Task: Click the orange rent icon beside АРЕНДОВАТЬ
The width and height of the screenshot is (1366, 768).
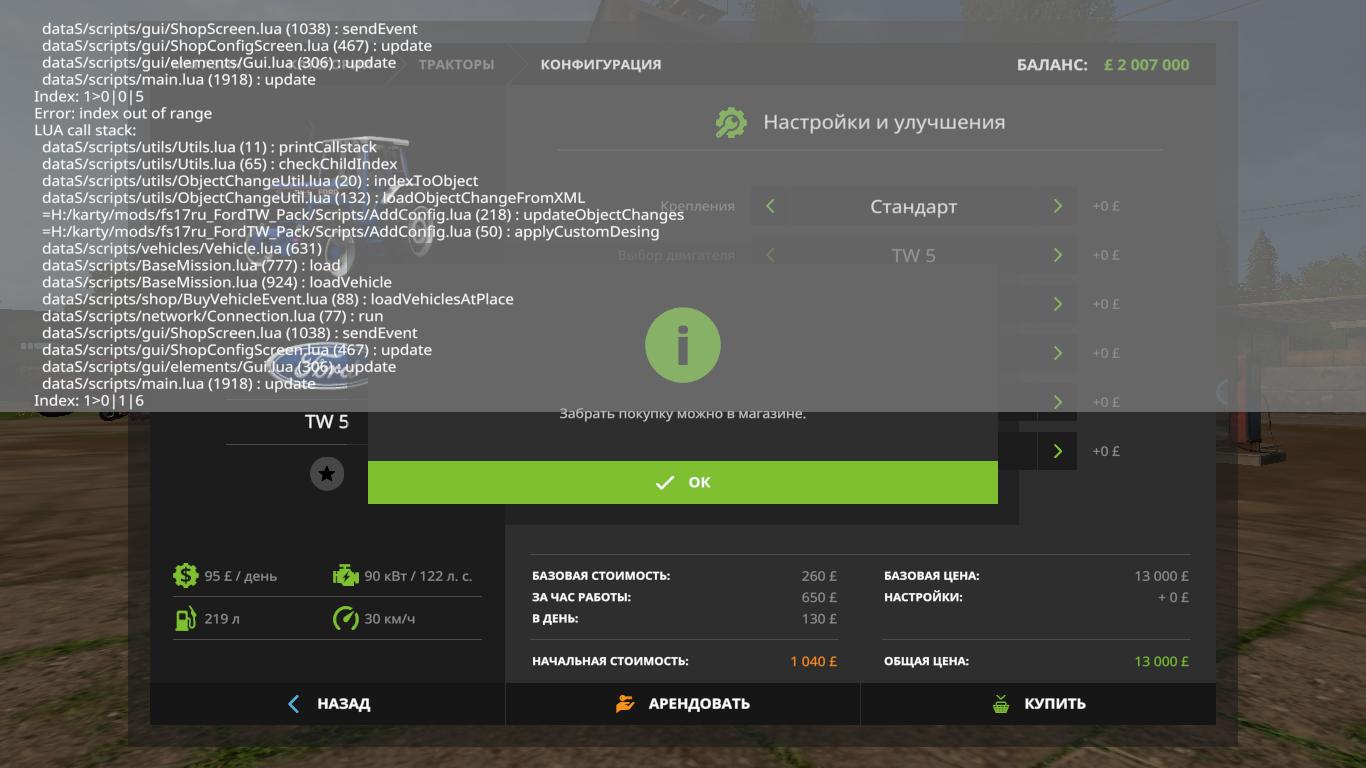Action: tap(625, 703)
